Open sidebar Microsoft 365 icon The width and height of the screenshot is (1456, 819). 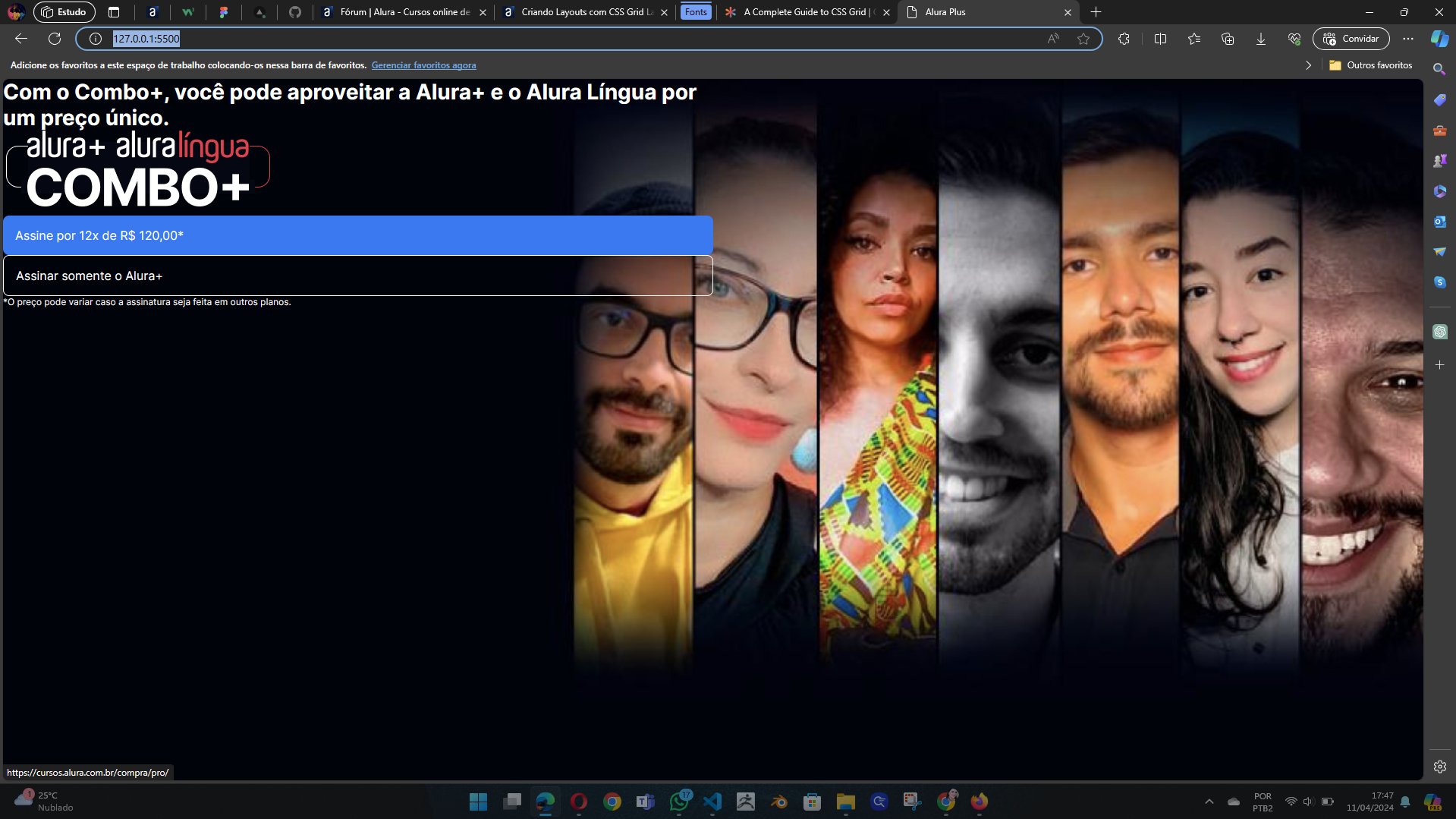tap(1439, 191)
